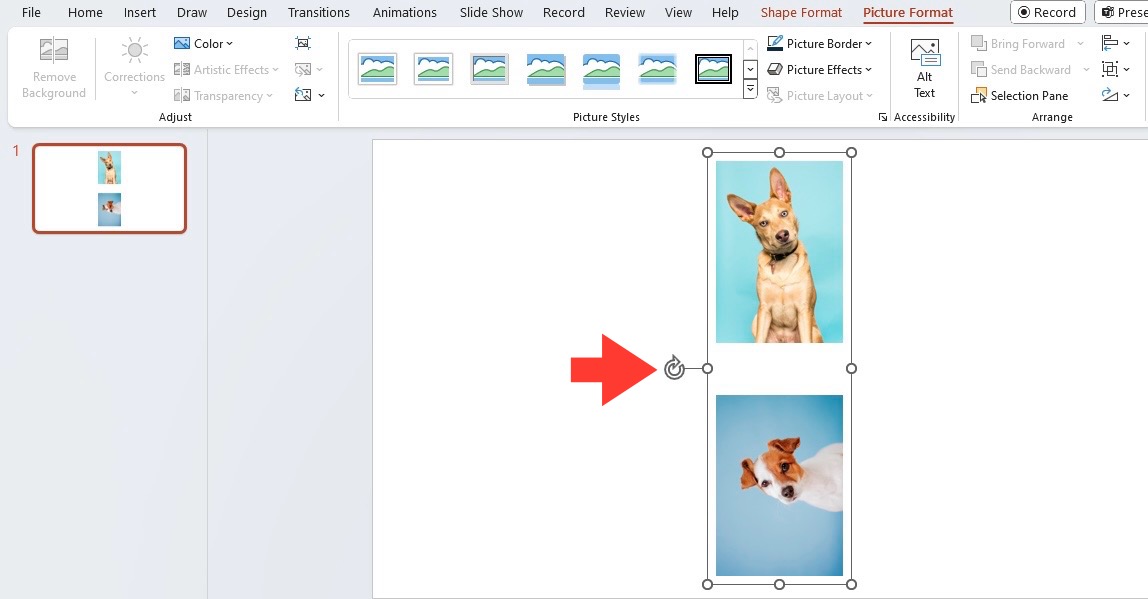Click the Alt Text button

point(925,69)
